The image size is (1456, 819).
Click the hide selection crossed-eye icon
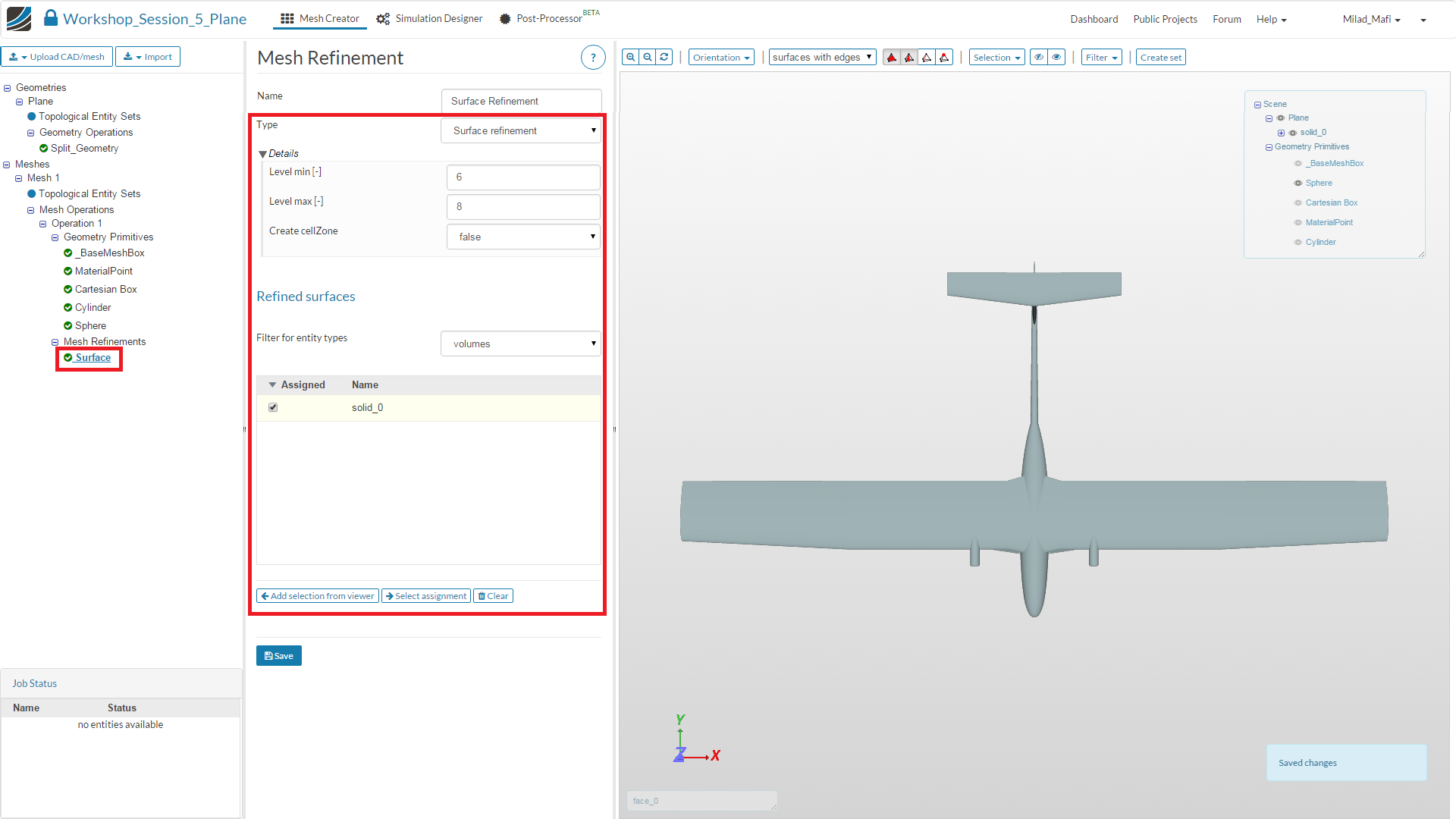pyautogui.click(x=1039, y=58)
